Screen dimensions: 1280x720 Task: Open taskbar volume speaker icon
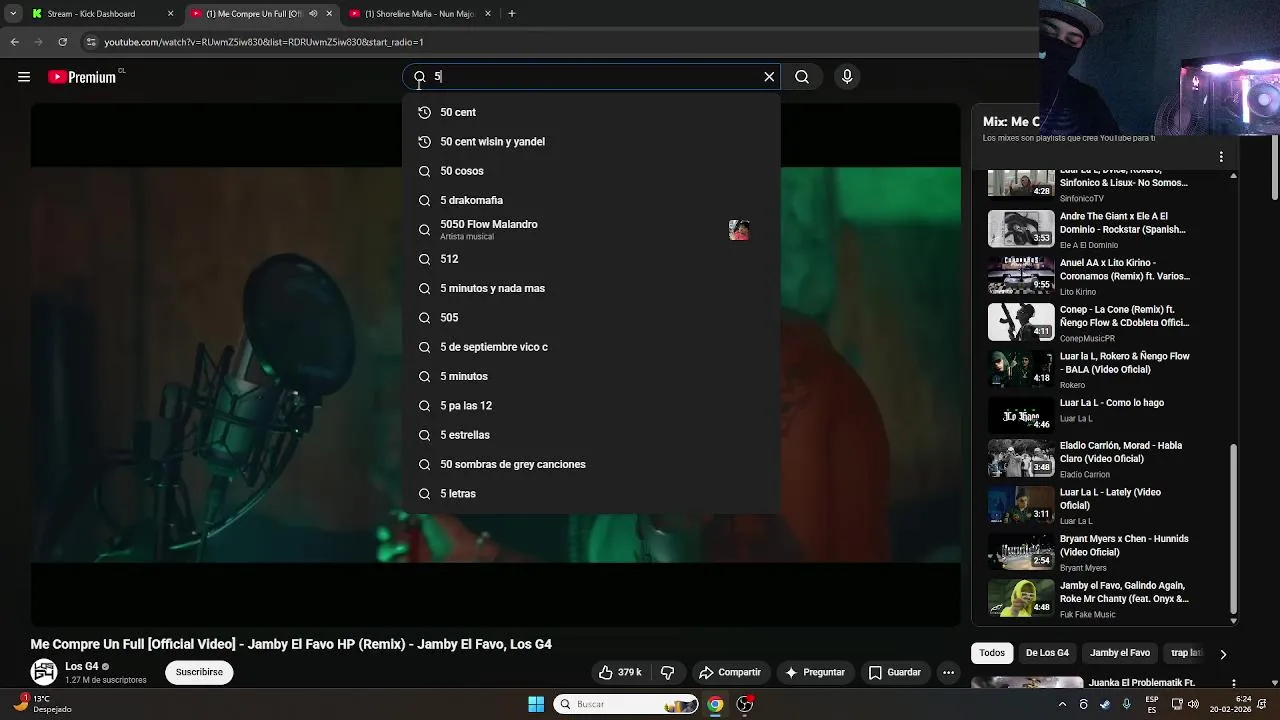tap(1193, 704)
